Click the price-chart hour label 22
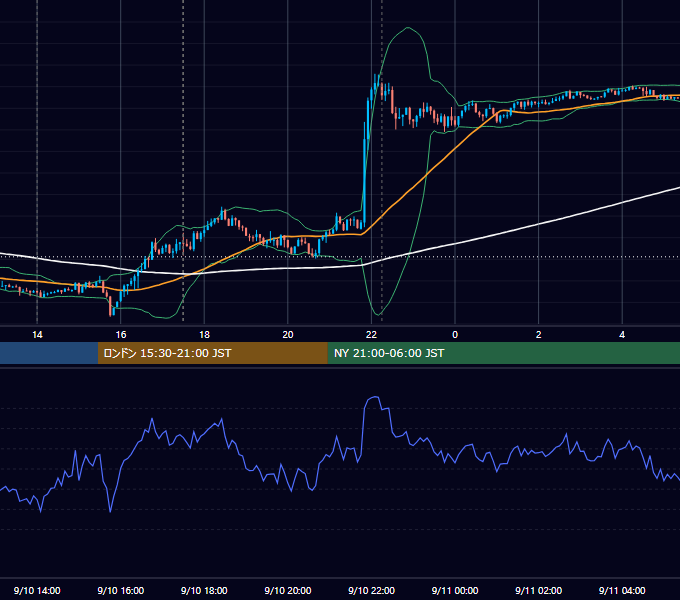The height and width of the screenshot is (600, 680). click(371, 335)
